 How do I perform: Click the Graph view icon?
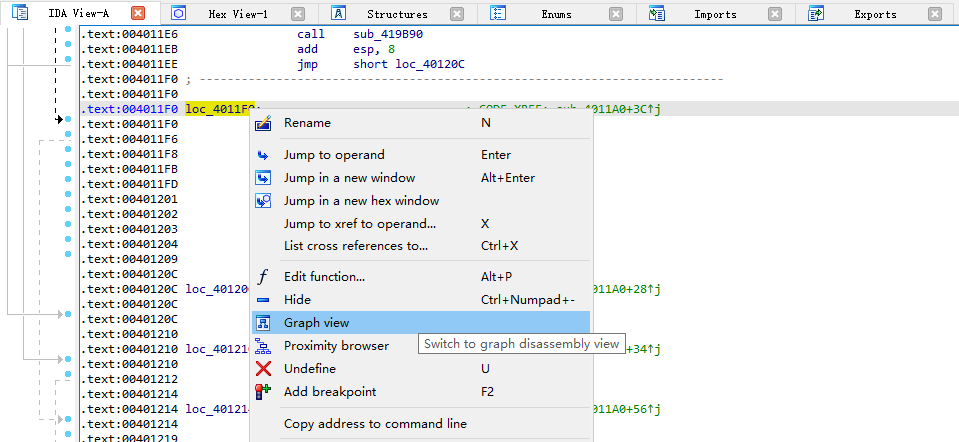pyautogui.click(x=263, y=323)
